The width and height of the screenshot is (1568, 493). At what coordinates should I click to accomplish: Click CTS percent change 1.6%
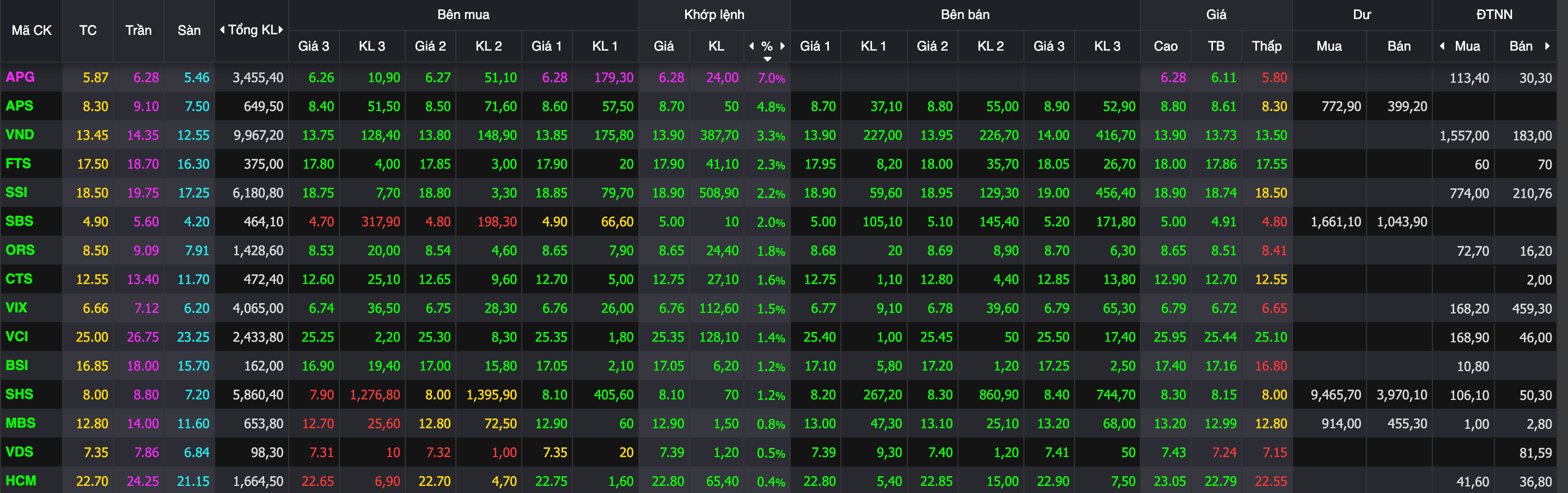pos(771,280)
